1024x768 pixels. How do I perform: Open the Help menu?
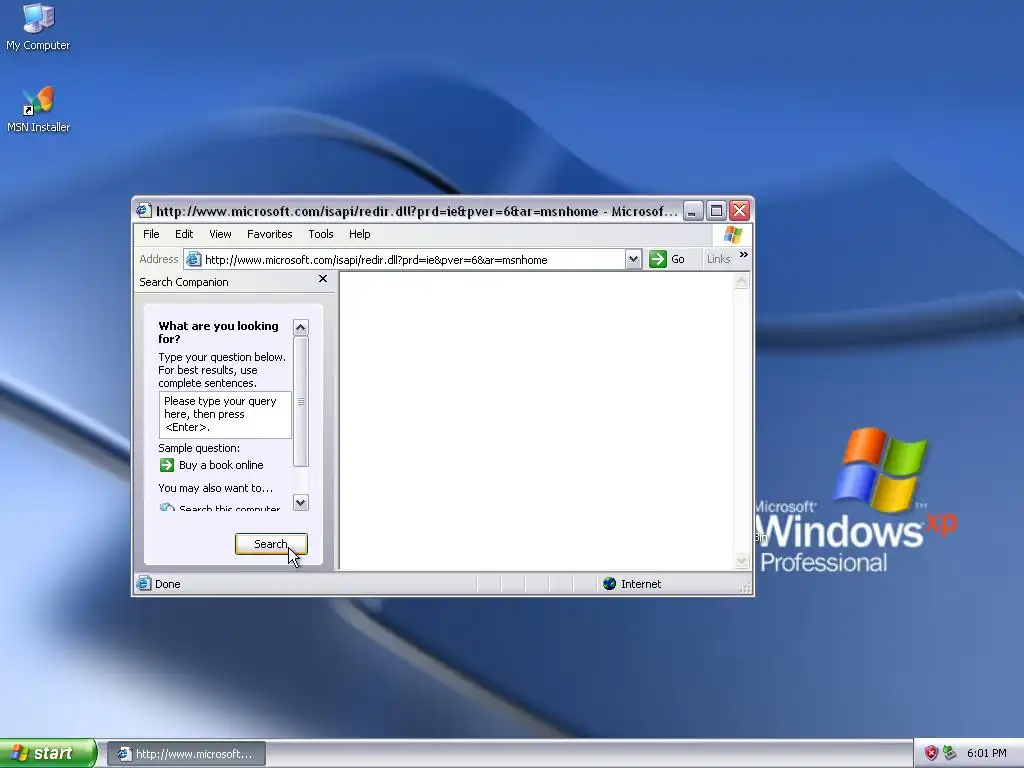click(359, 234)
